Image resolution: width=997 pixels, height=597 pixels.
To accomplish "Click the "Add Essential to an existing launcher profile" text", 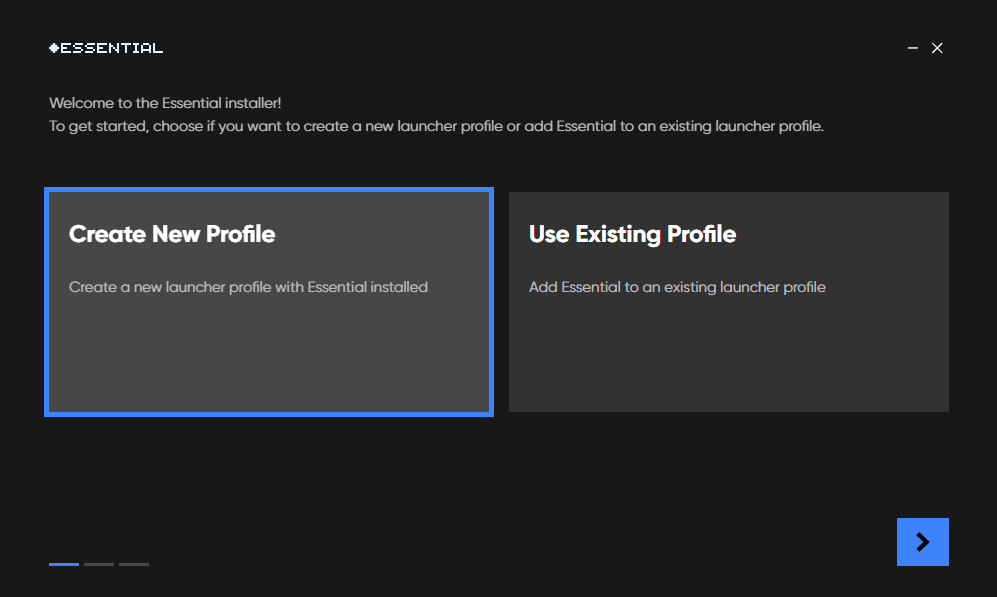I will 677,287.
